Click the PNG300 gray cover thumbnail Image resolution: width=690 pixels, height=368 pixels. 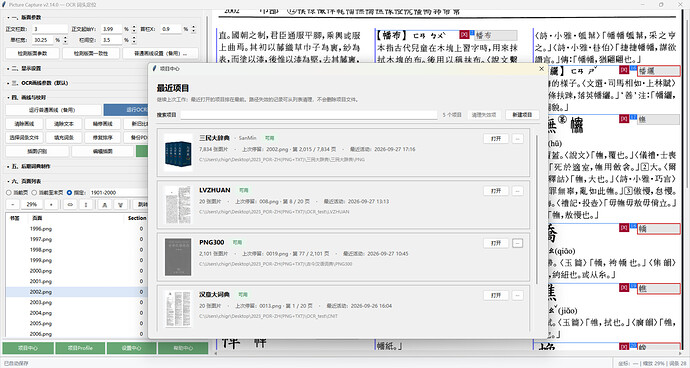(x=178, y=257)
